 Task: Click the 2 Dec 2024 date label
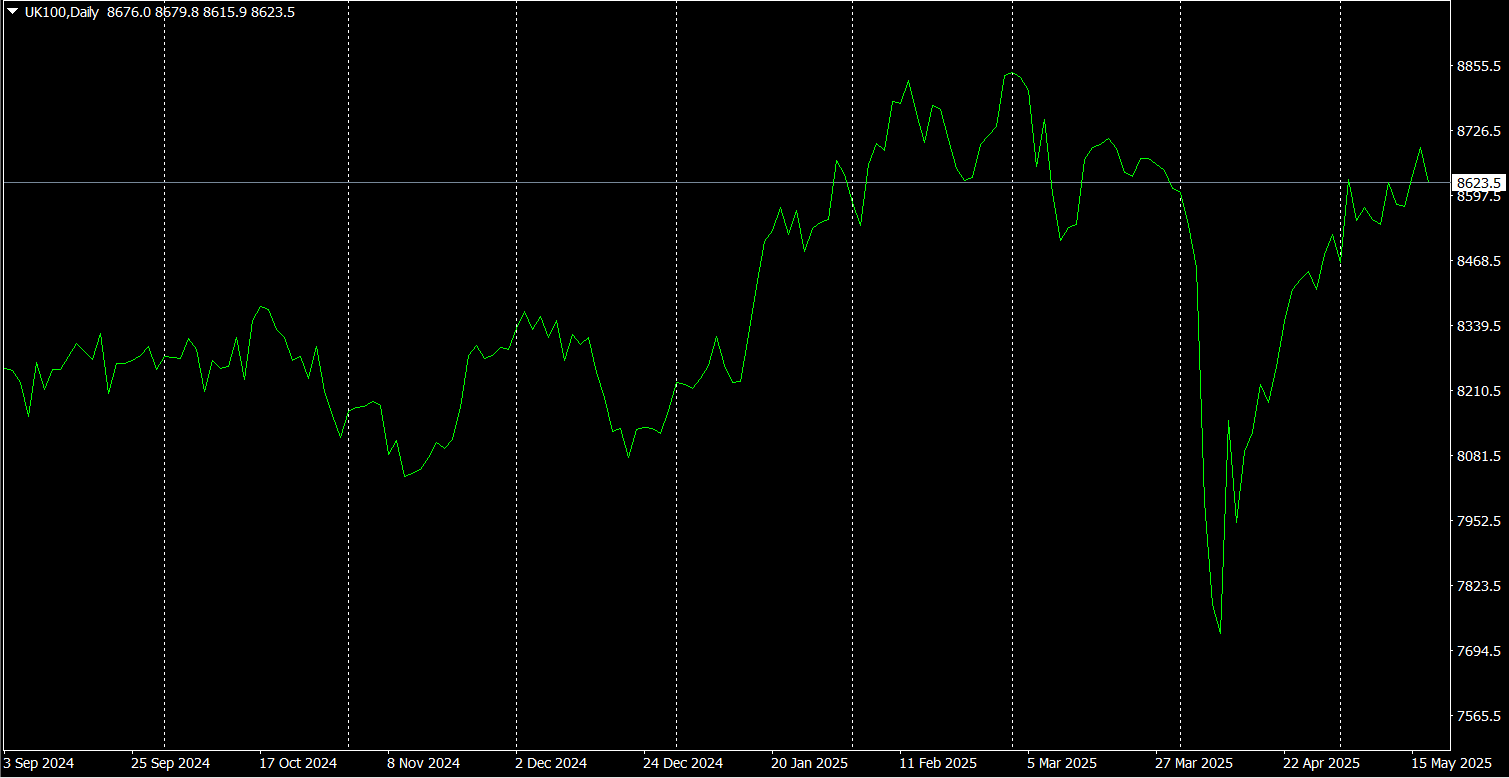(x=553, y=763)
